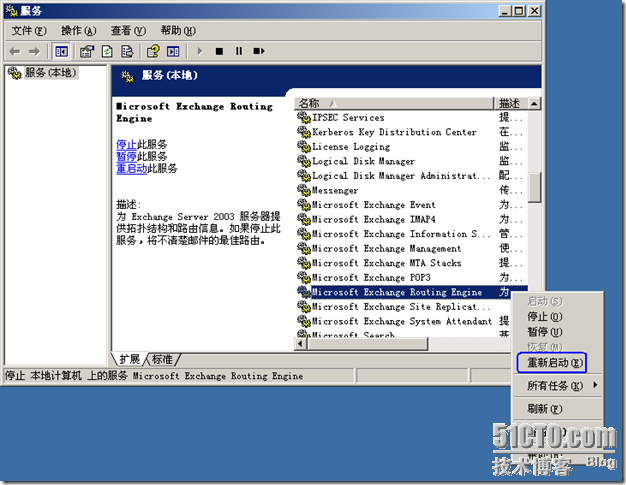This screenshot has height=485, width=626.
Task: Sort by 名称 column header
Action: click(x=394, y=103)
